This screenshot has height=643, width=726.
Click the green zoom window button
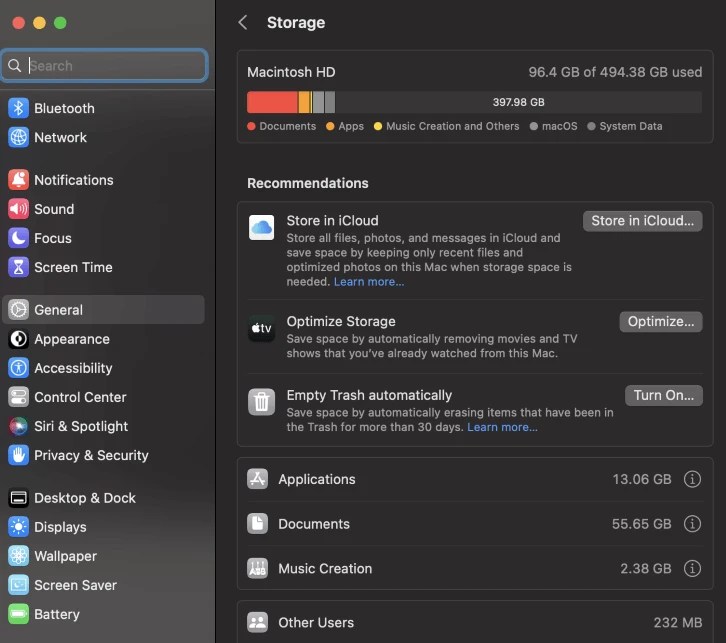[x=60, y=23]
